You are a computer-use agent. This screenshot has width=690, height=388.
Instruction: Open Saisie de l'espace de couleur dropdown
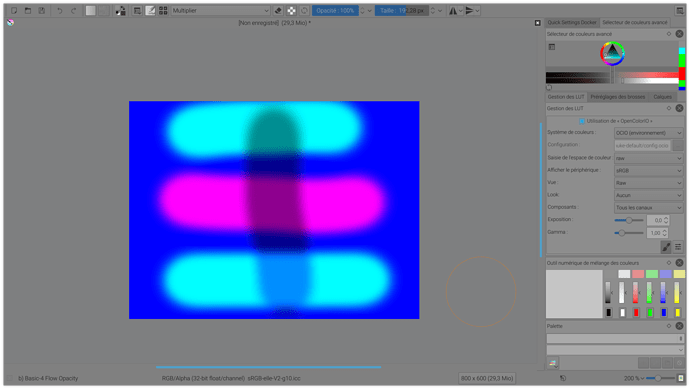[649, 158]
